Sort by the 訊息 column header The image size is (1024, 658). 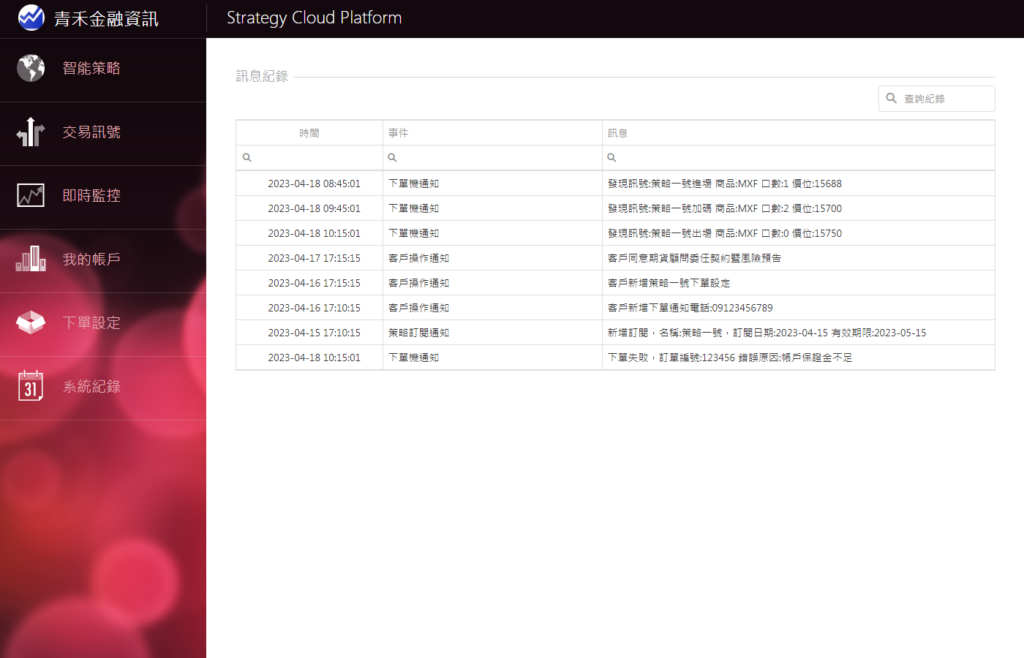pos(798,133)
